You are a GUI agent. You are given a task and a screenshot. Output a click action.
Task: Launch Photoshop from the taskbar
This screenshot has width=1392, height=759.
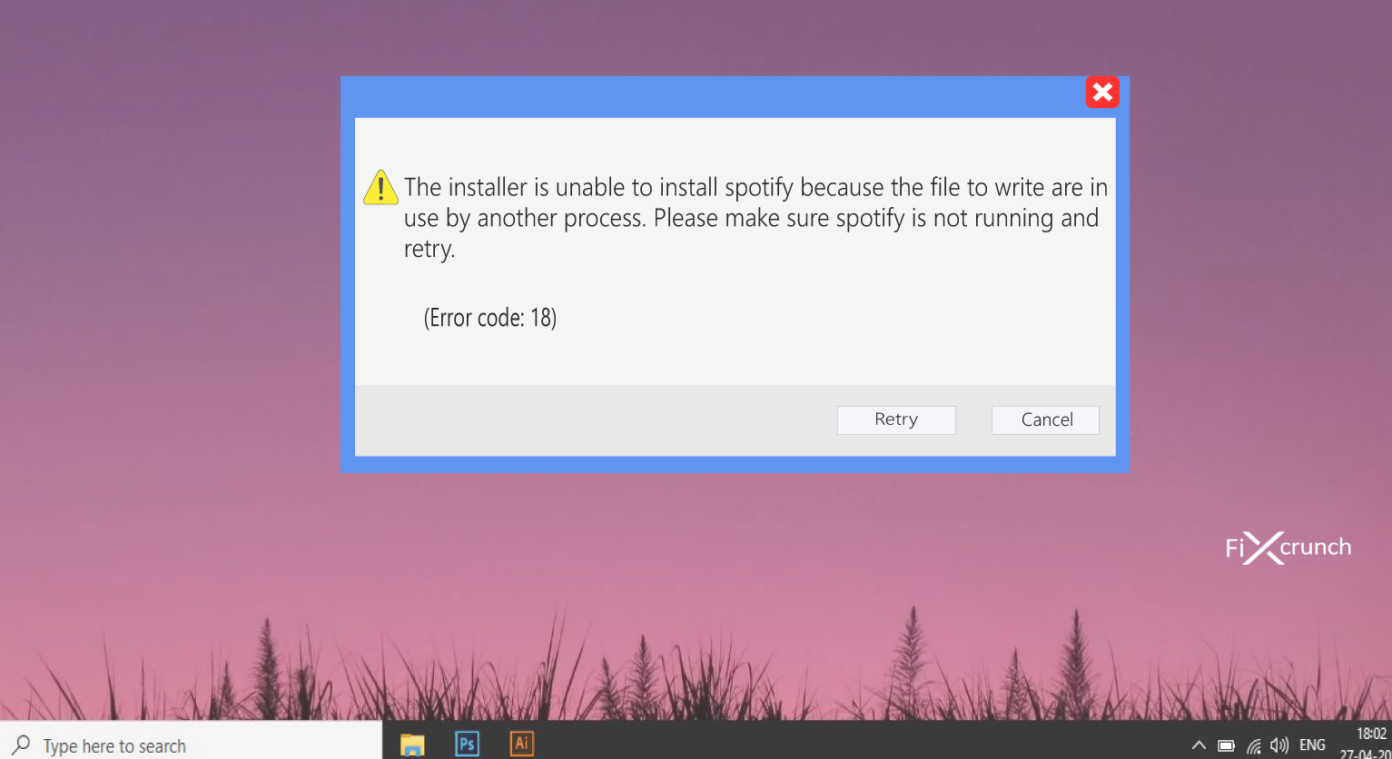467,744
